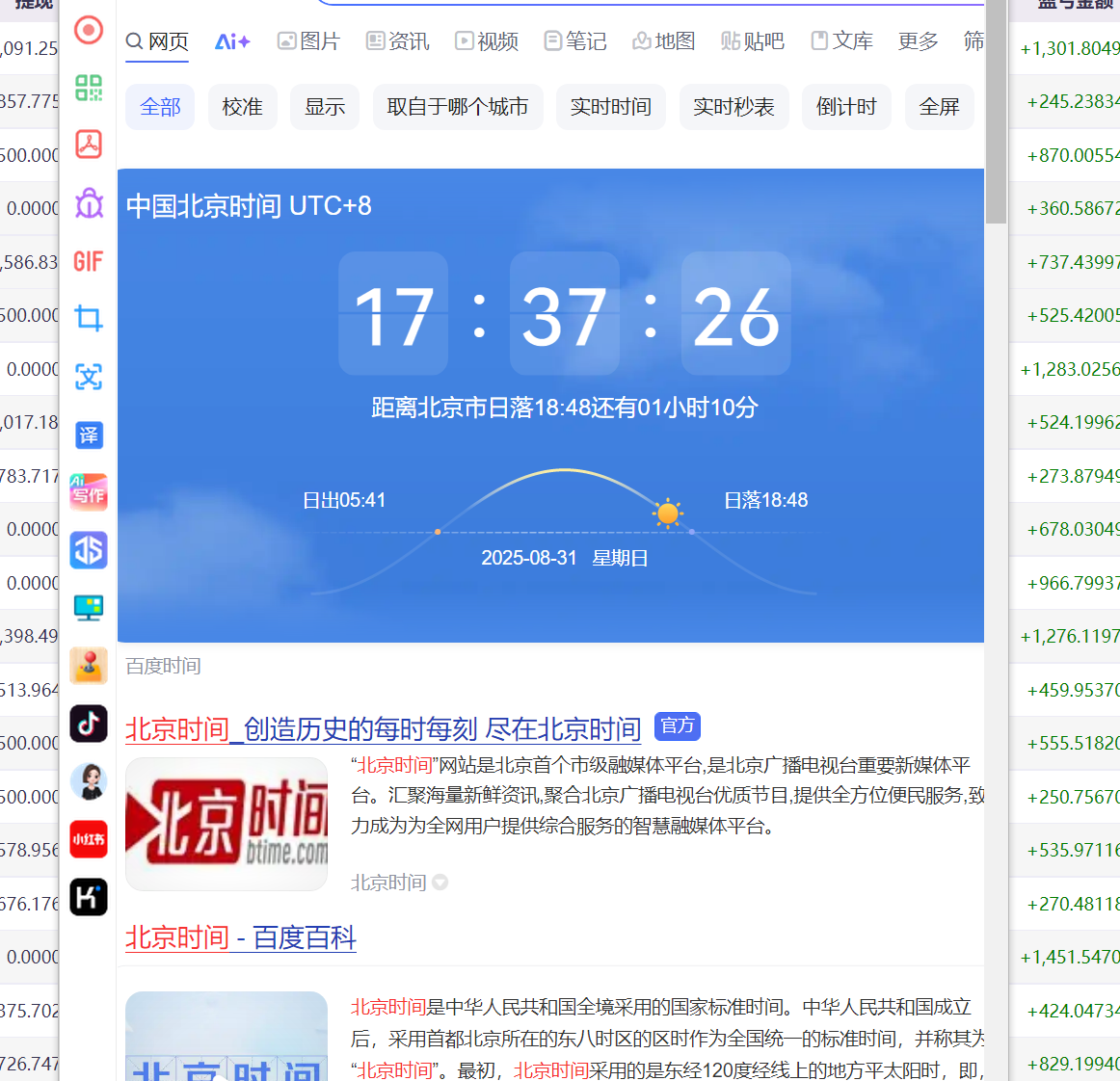
Task: Select the 实时秒表 filter chip
Action: (733, 107)
